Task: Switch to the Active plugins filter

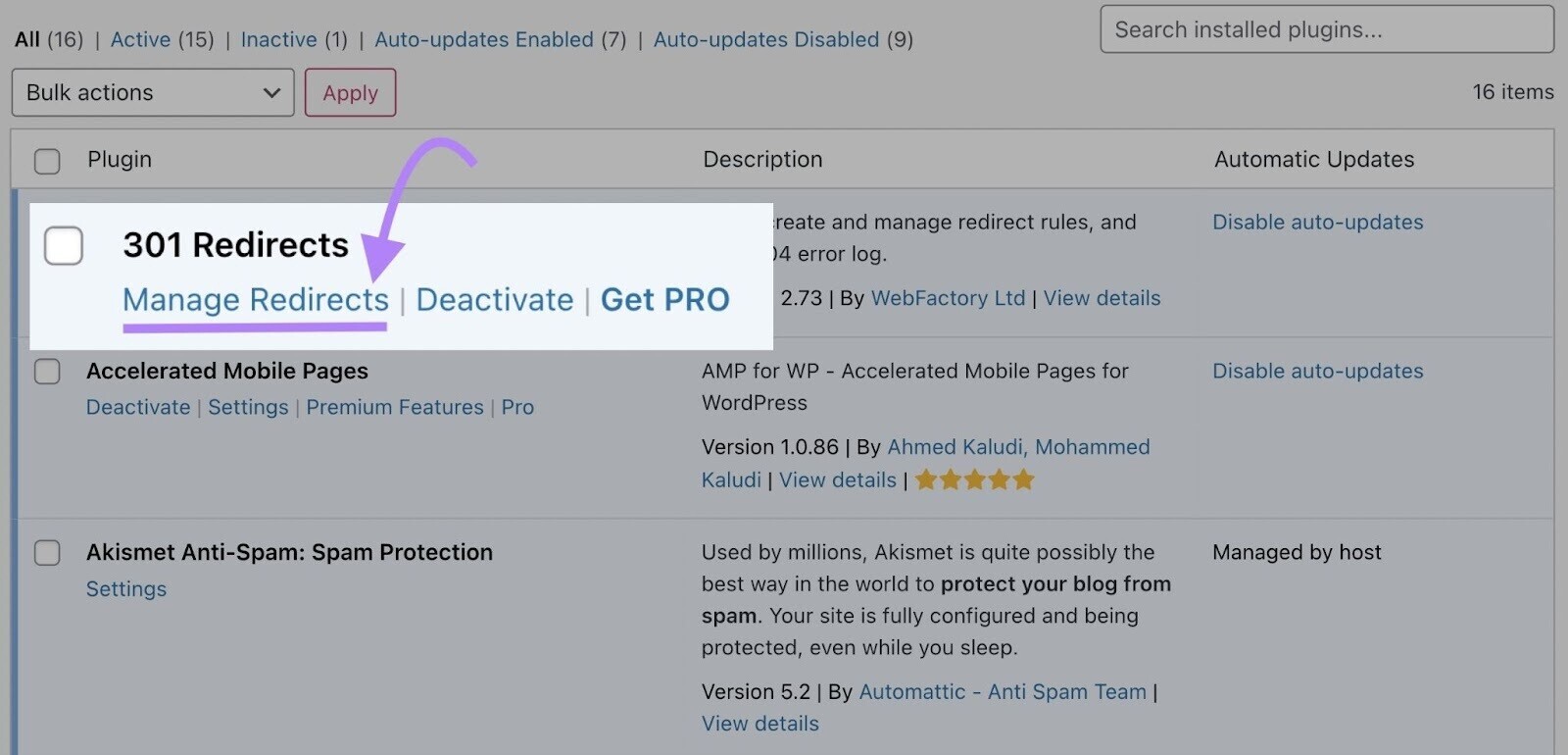Action: 141,39
